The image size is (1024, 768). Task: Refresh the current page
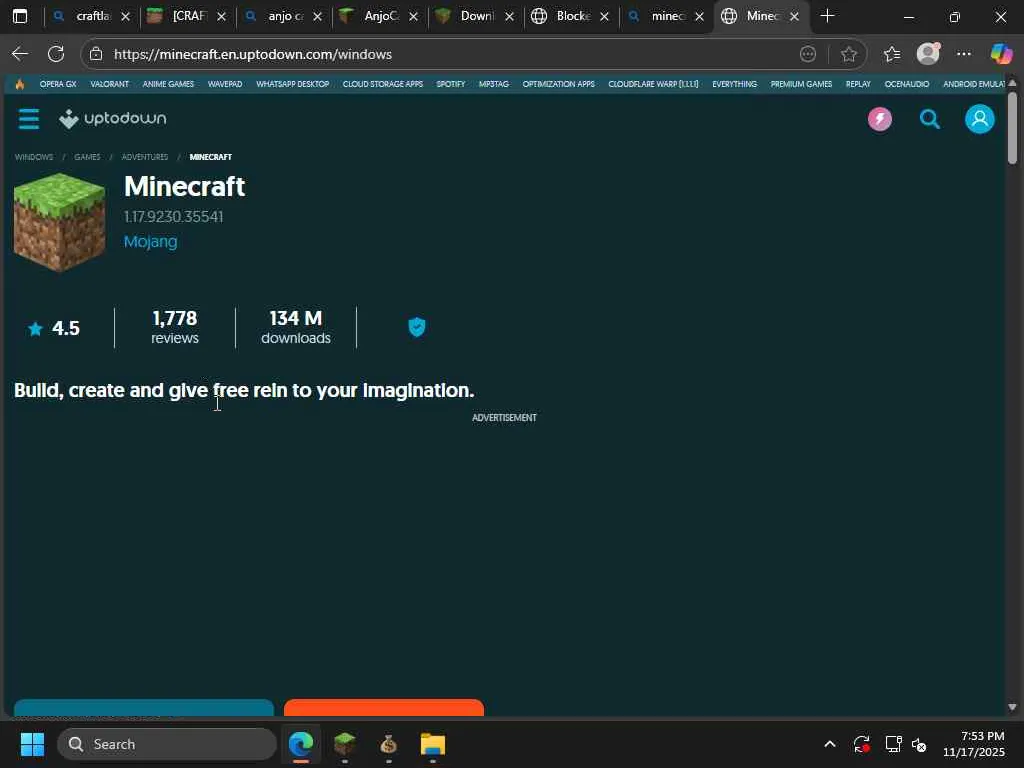56,54
